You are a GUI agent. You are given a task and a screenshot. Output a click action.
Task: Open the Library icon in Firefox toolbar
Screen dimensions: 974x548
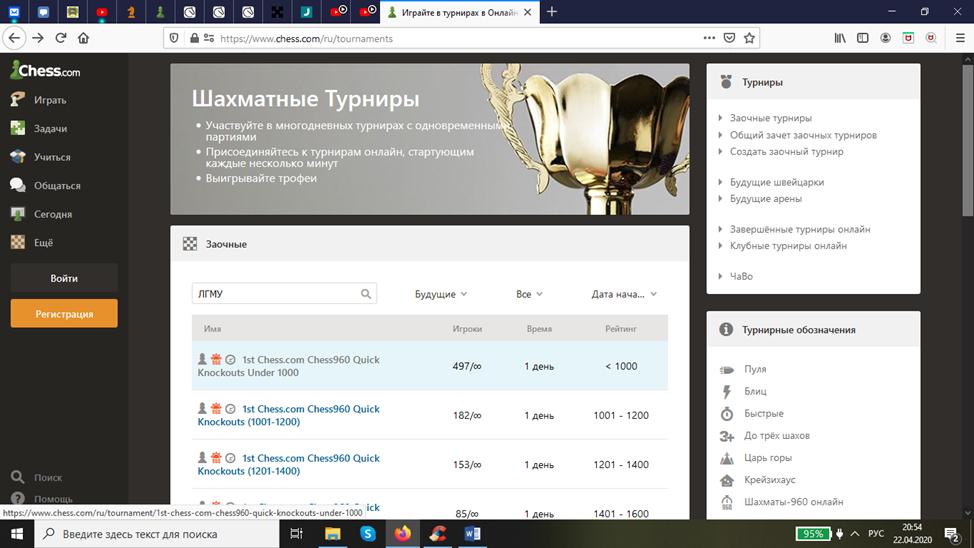840,38
